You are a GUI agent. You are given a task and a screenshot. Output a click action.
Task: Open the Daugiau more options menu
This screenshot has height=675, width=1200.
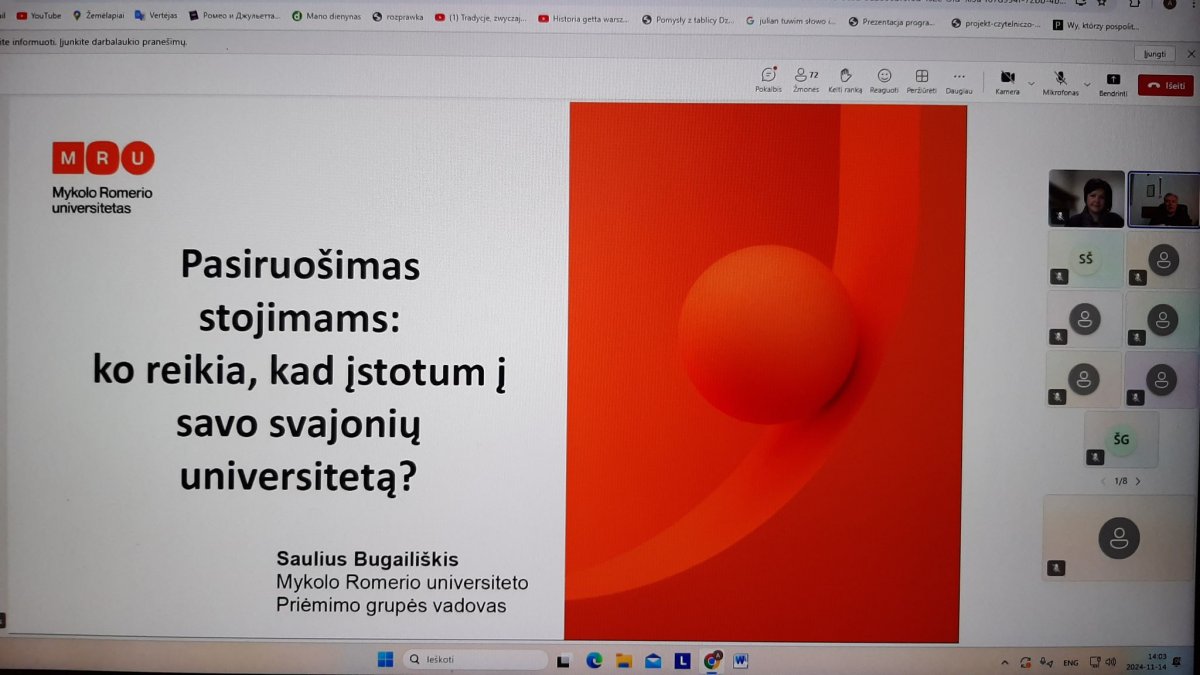click(958, 78)
